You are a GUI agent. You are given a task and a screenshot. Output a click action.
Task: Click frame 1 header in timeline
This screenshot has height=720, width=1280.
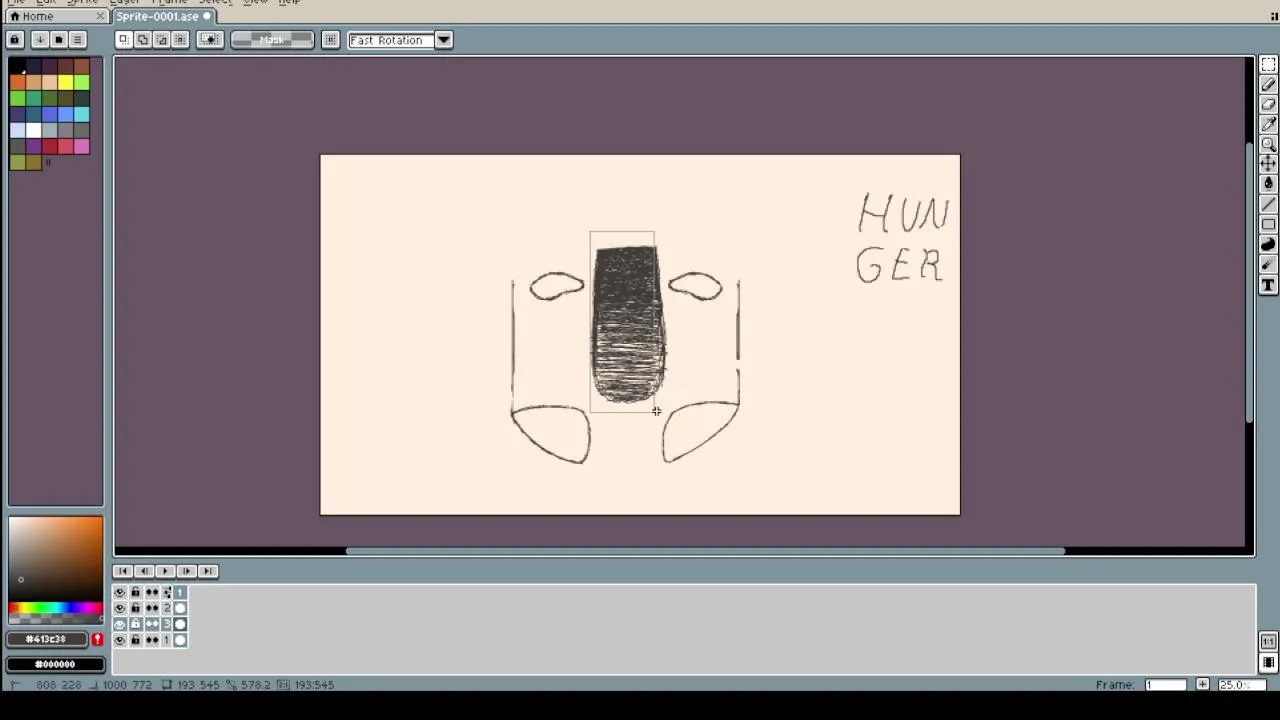tap(180, 592)
